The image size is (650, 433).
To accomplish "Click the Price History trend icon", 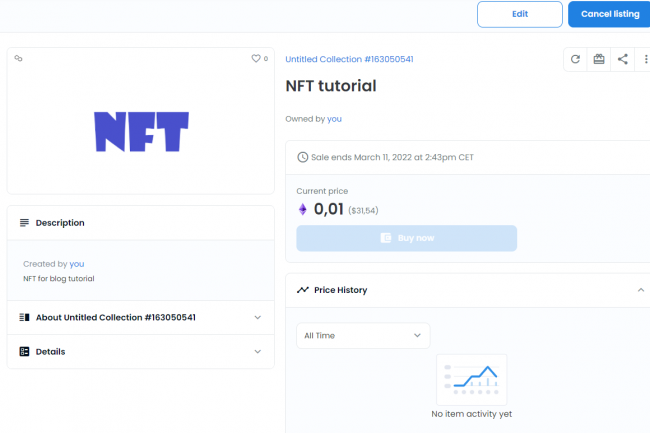I will click(303, 290).
